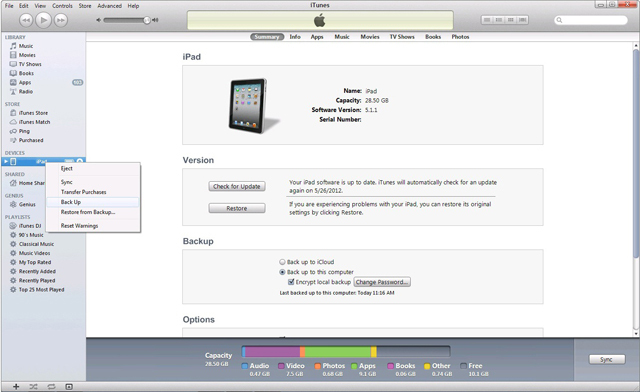This screenshot has height=392, width=640.
Task: Click the iTunes Store bag icon
Action: tap(13, 113)
